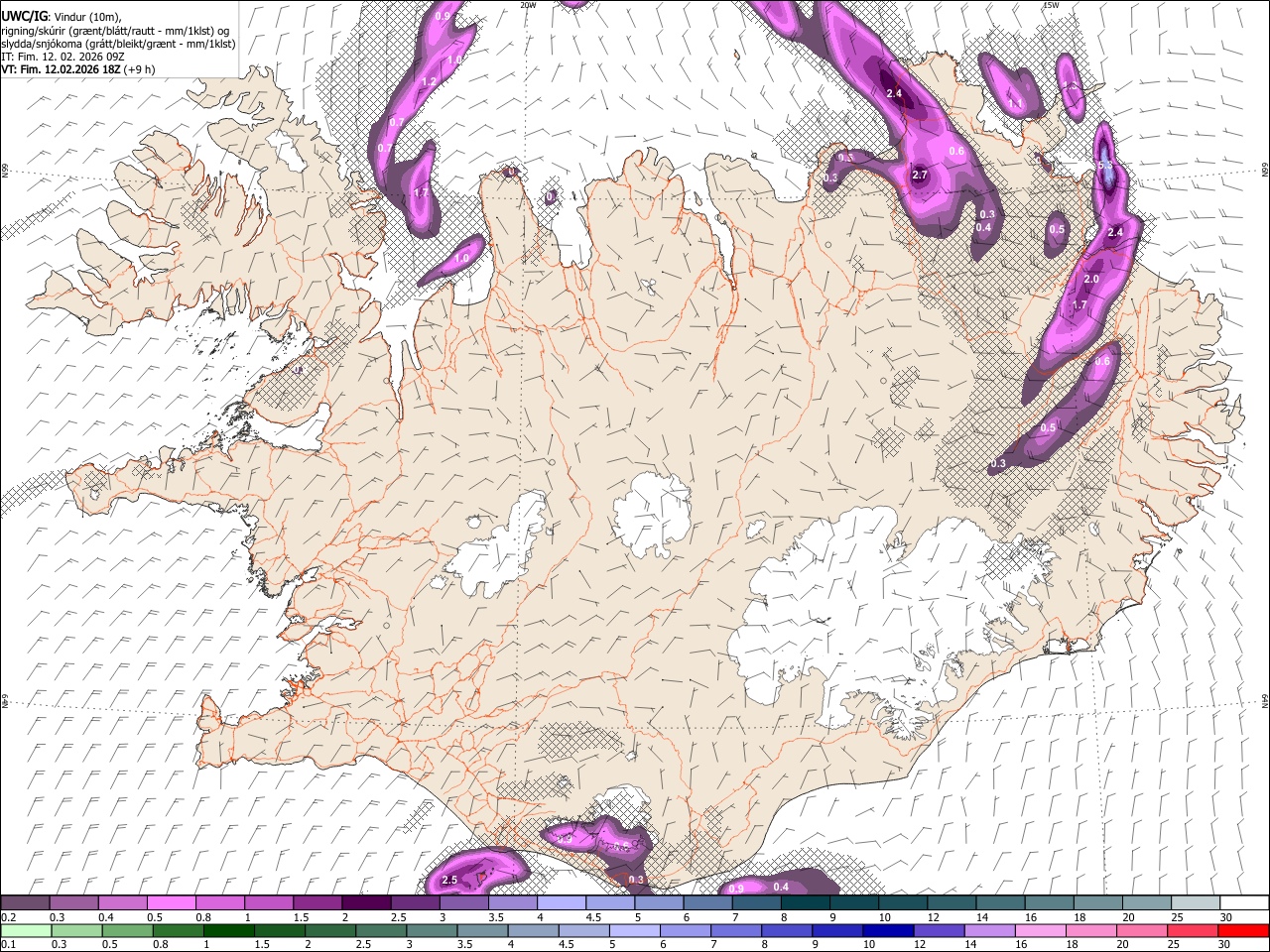This screenshot has height=952, width=1270.
Task: Click navy blue swatch labeled 10 in bottom legend row
Action: point(887,930)
